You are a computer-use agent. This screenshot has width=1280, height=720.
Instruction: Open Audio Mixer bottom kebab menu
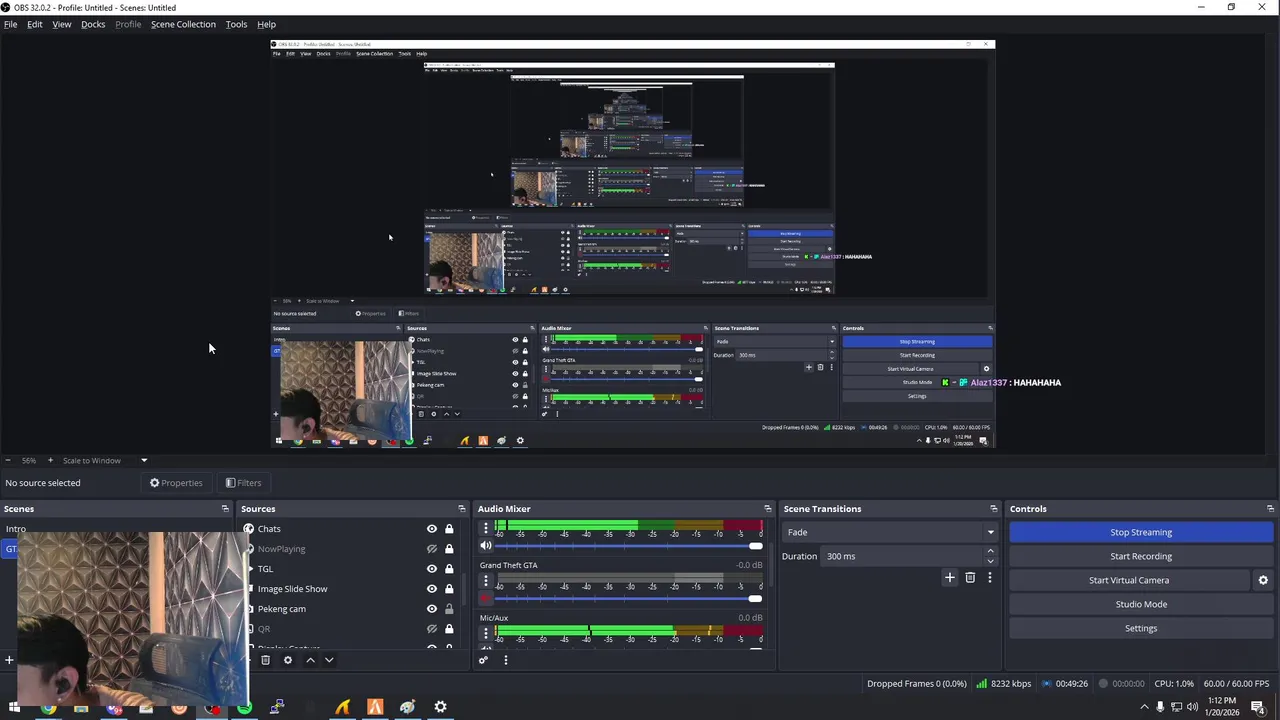point(506,660)
